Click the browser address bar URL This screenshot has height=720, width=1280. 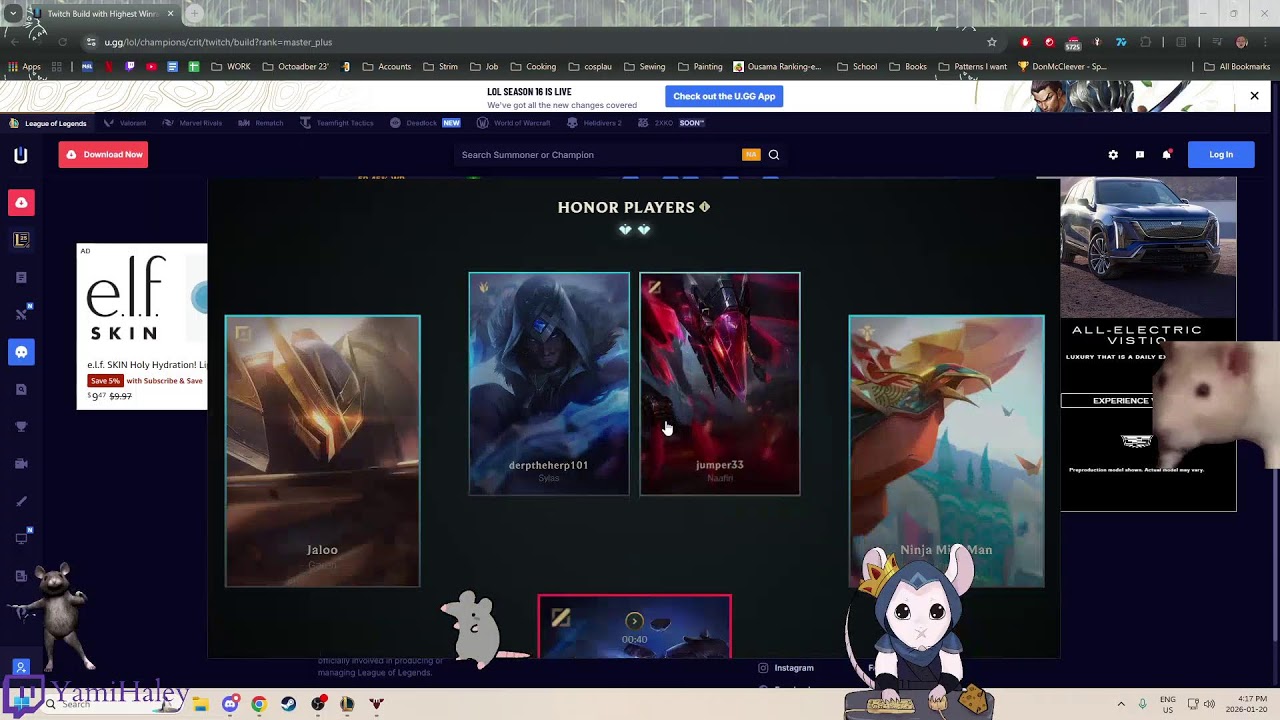tap(218, 42)
